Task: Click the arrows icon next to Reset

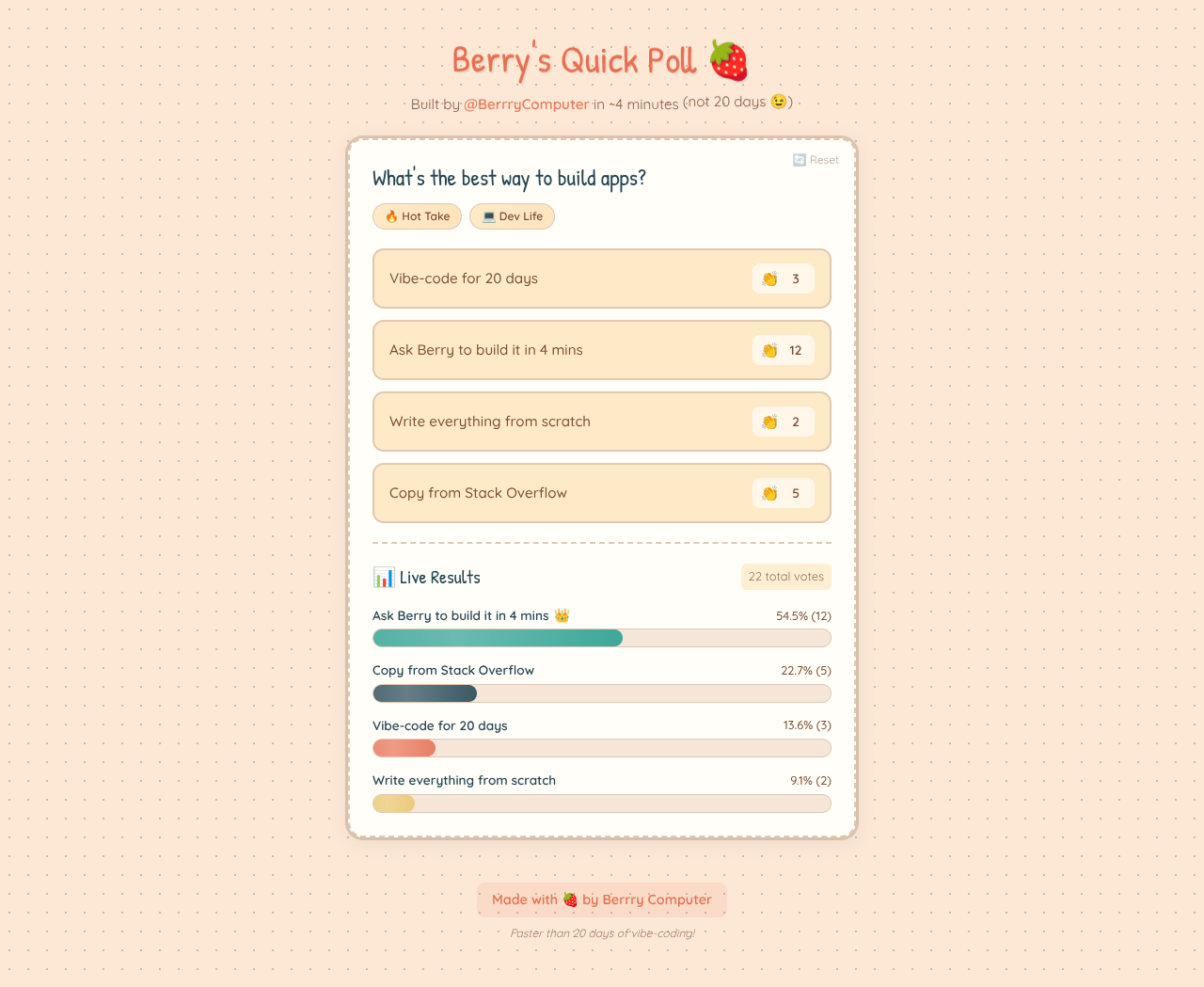Action: pos(798,160)
